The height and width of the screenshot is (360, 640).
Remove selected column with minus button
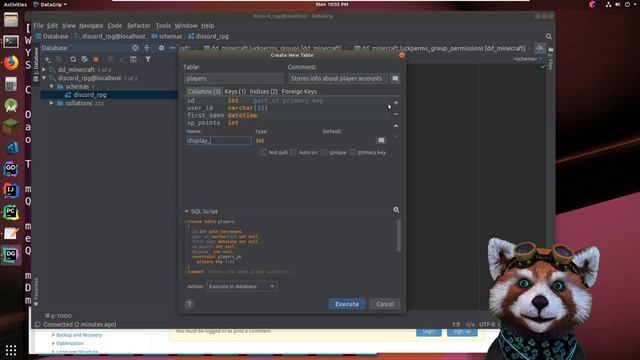coord(396,114)
